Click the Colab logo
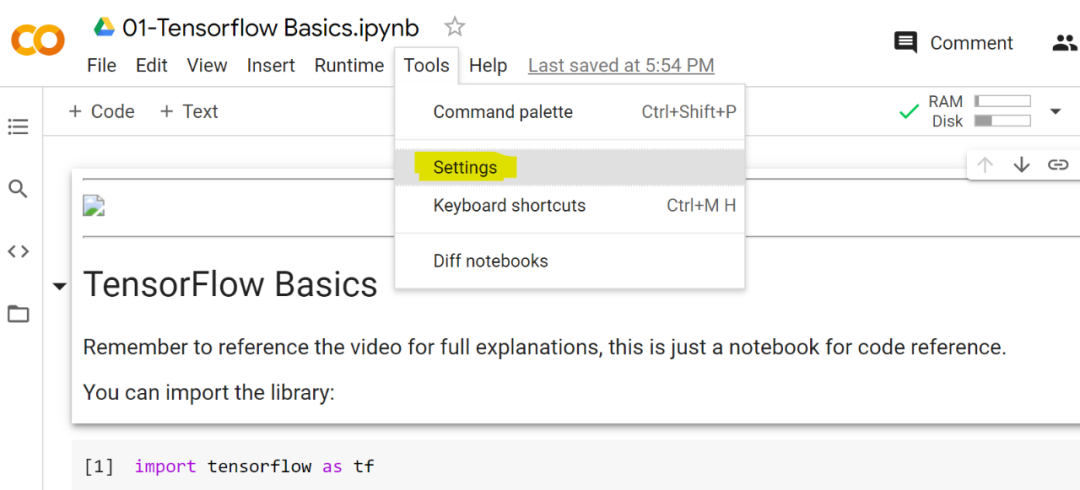 coord(37,40)
